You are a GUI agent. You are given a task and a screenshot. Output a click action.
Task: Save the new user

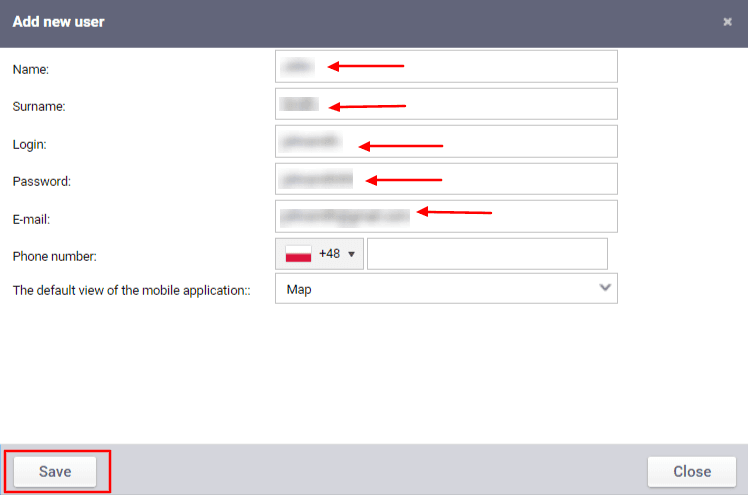[x=55, y=472]
